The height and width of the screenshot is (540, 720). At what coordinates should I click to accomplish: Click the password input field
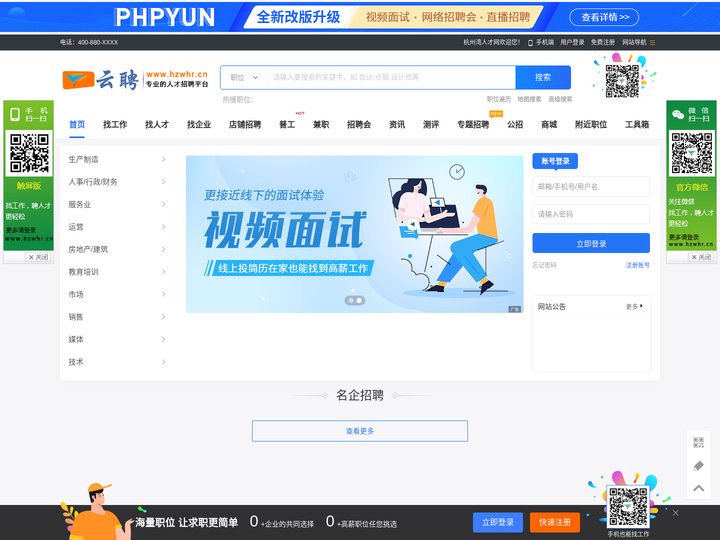coord(591,214)
